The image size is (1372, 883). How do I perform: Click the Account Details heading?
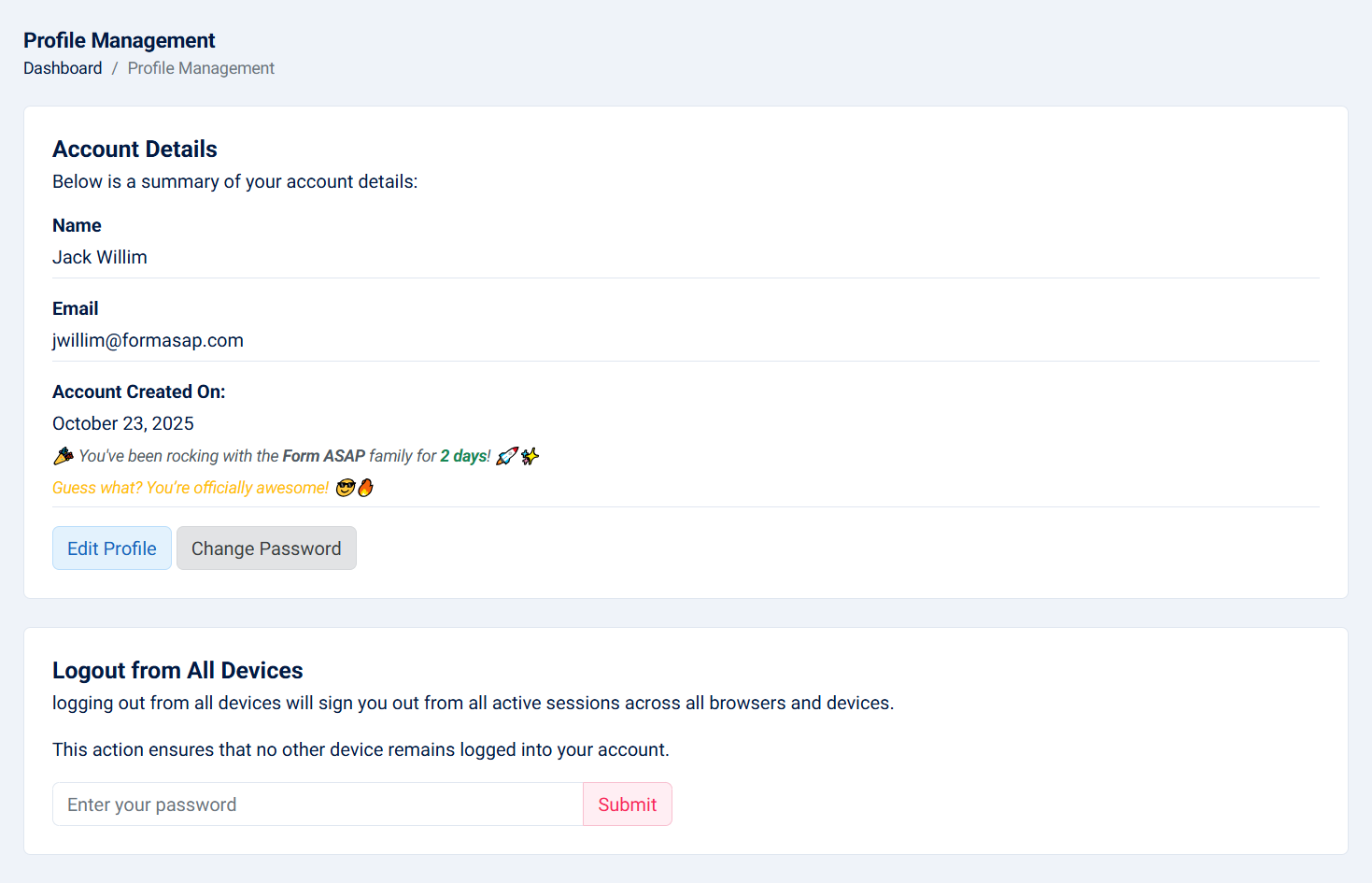point(134,150)
